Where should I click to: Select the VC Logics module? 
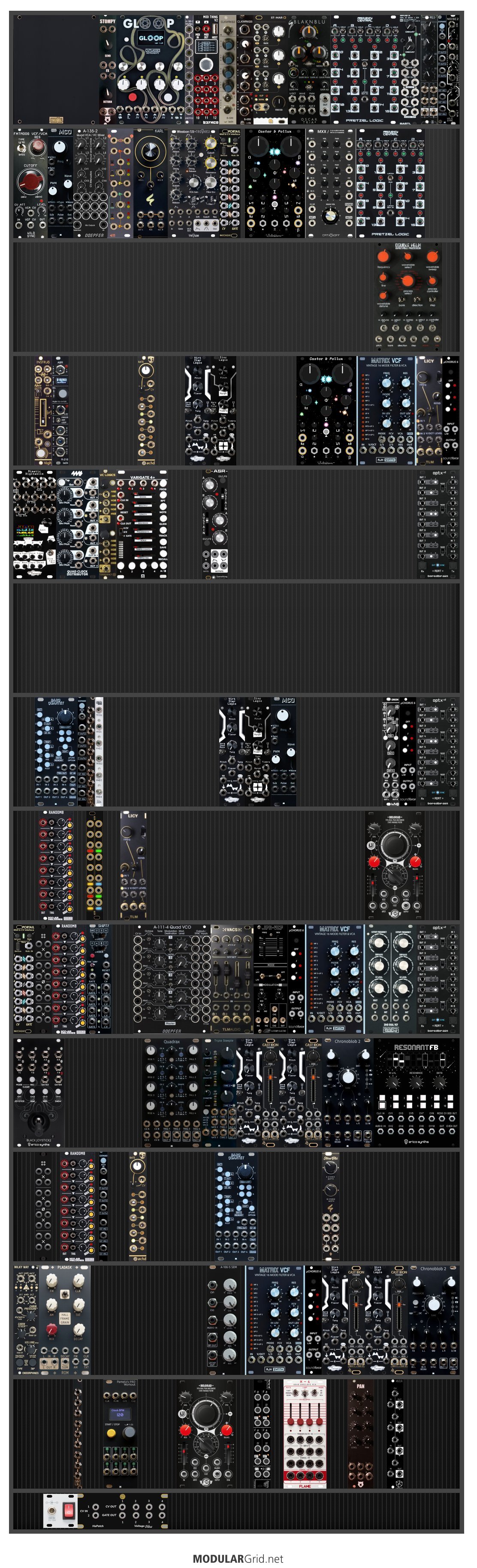(x=107, y=524)
